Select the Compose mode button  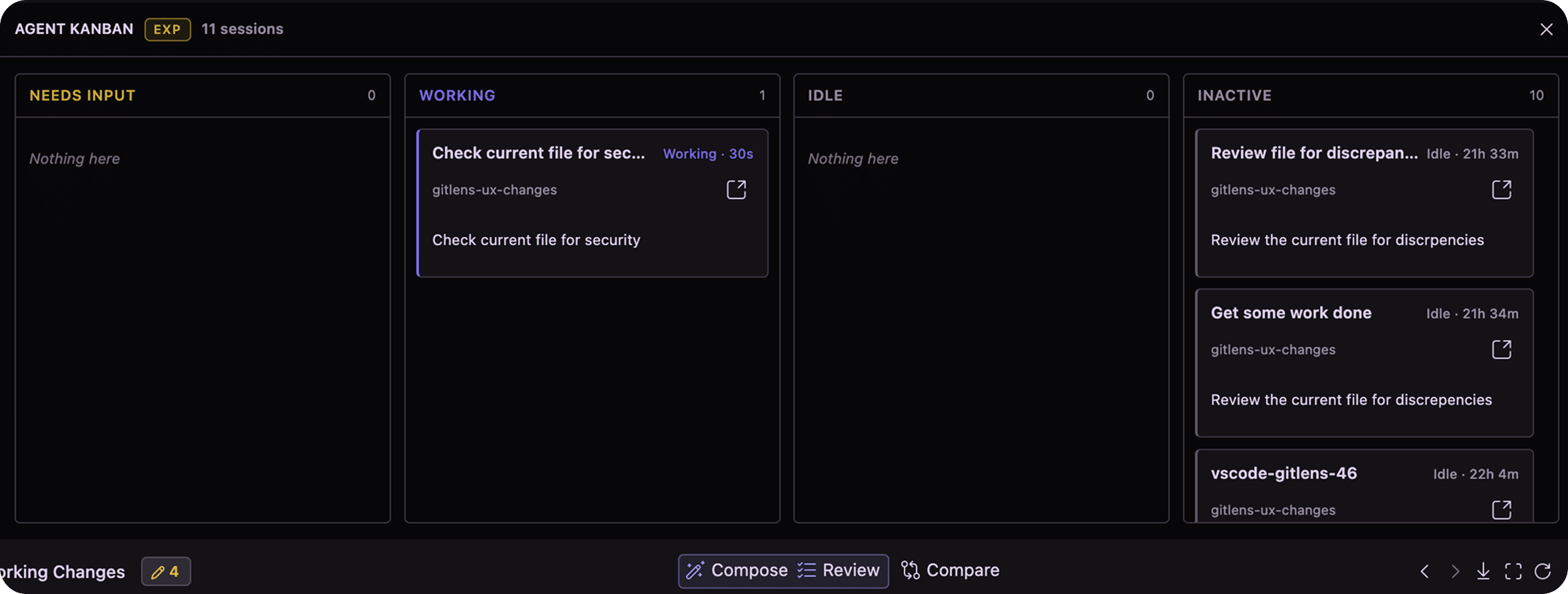(x=737, y=571)
